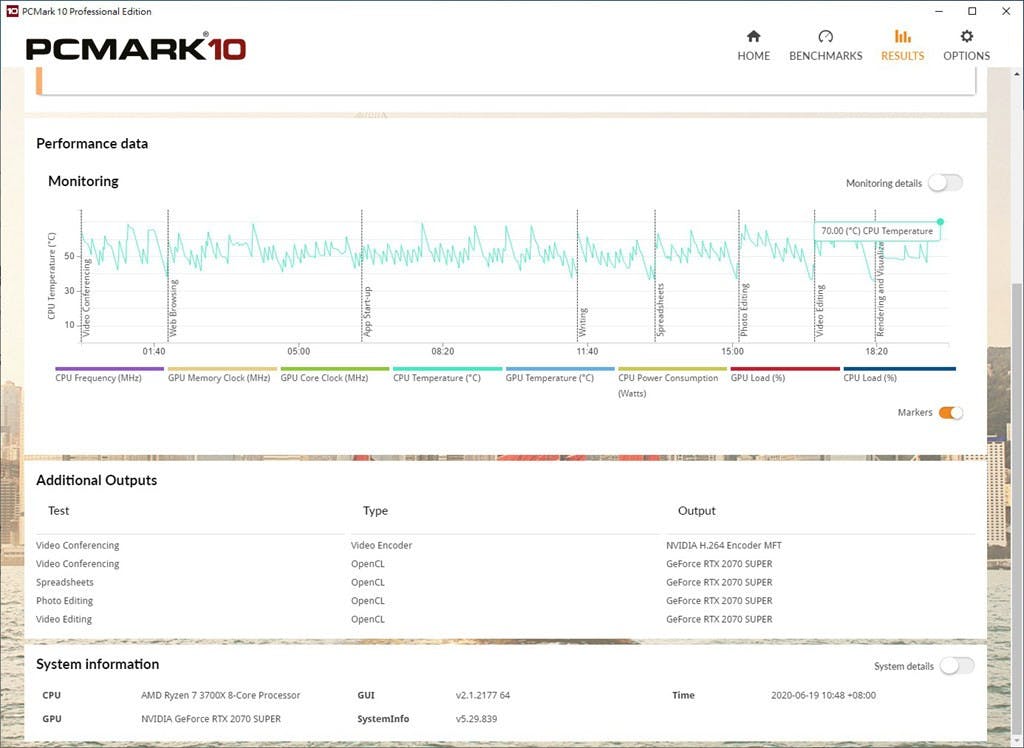Open the Benchmarks gauge icon

(x=825, y=36)
